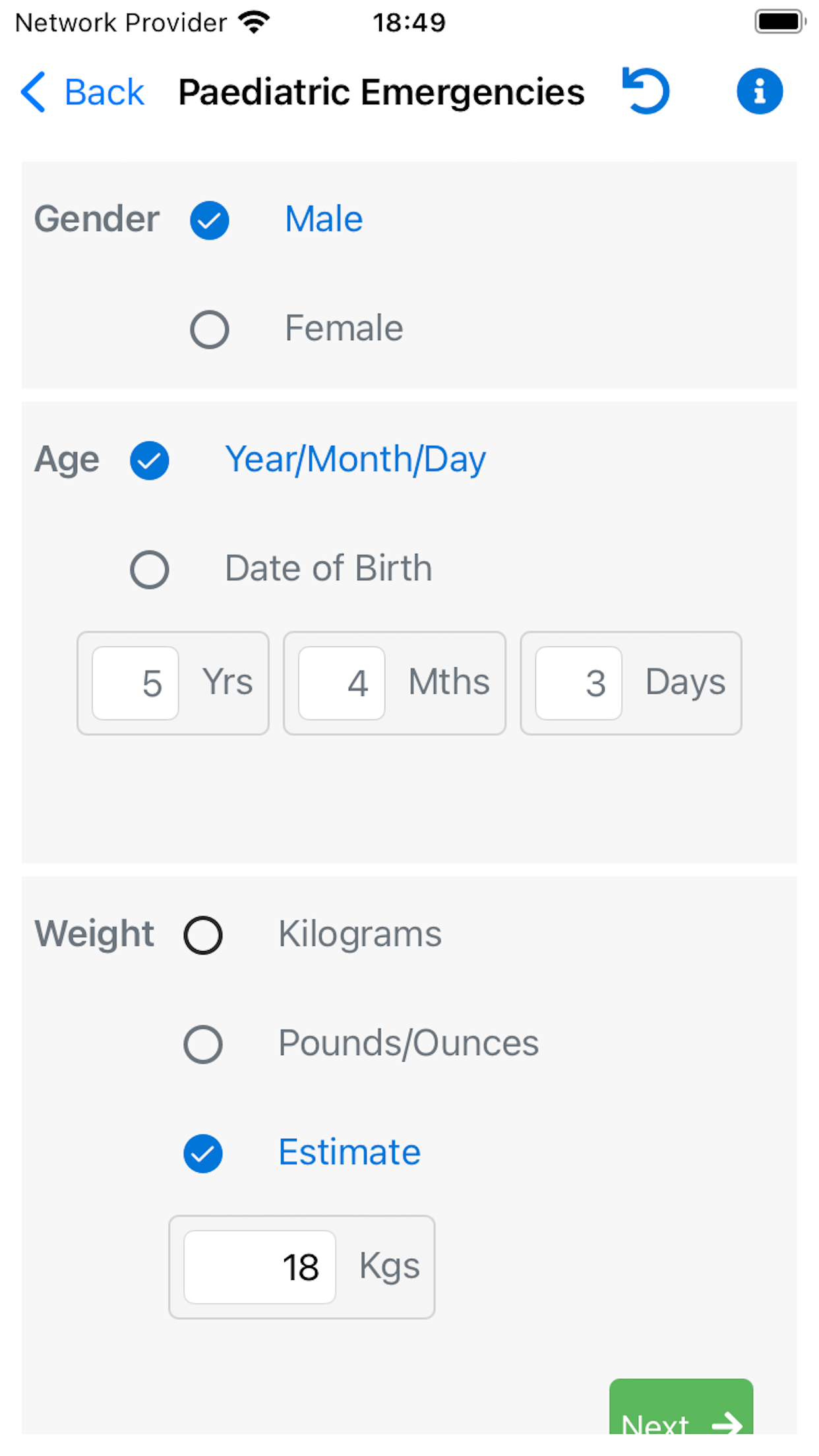Screen dimensions: 819x1456
Task: Check the Wi-Fi status icon
Action: 255,22
